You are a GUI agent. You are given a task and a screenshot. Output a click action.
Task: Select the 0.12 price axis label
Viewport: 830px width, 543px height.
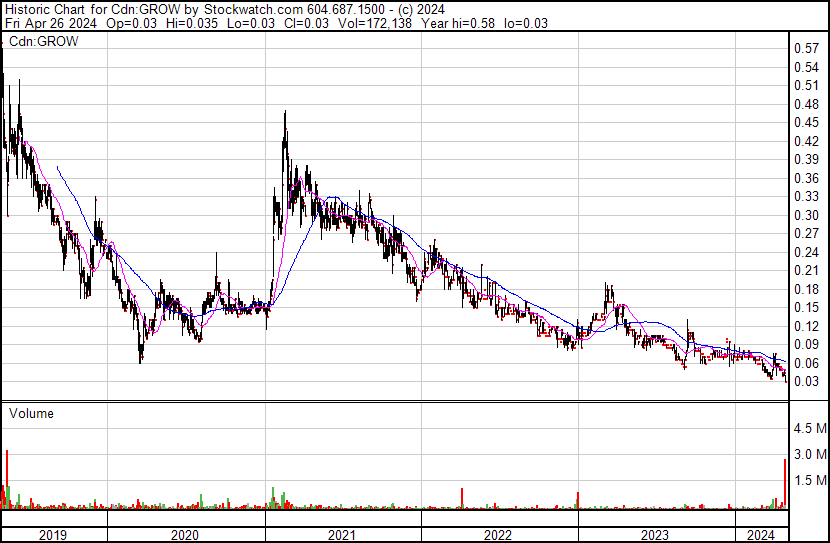[x=807, y=327]
